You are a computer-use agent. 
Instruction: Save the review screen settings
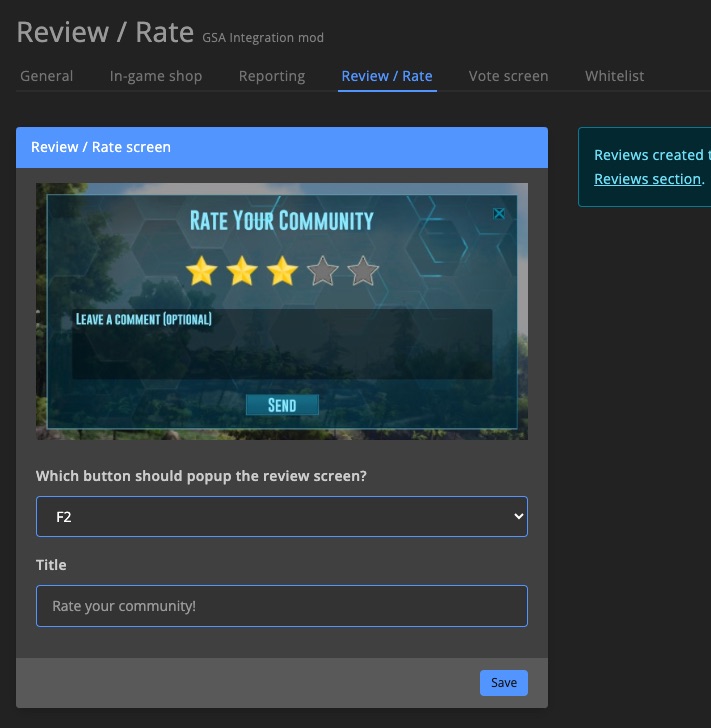[x=504, y=682]
